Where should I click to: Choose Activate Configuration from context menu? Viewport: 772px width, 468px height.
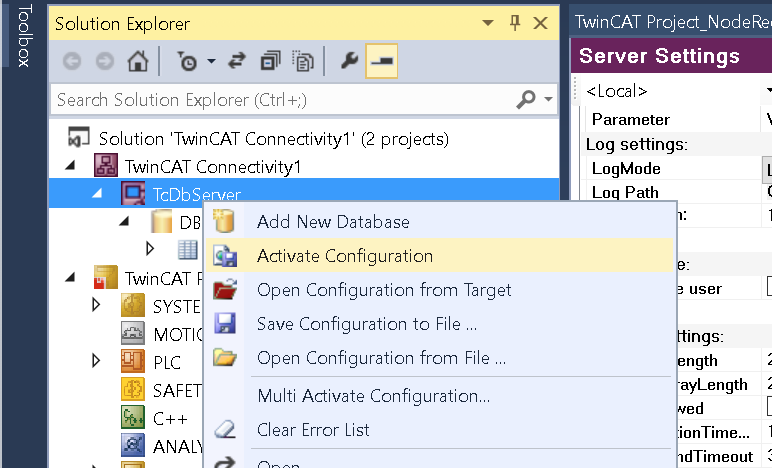[440, 256]
